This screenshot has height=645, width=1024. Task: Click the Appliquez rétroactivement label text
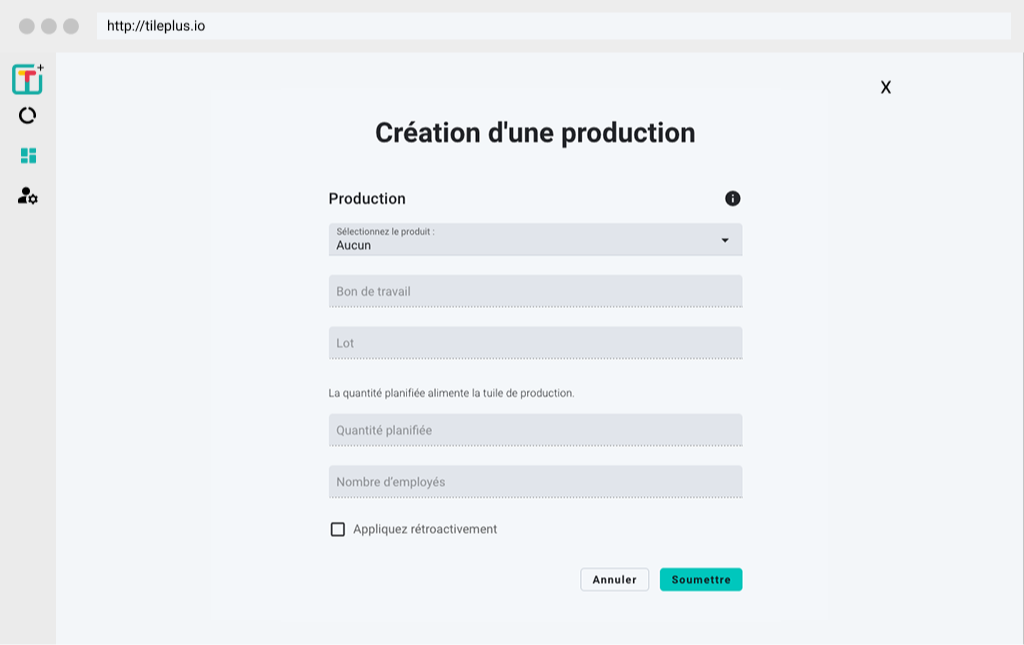(425, 529)
